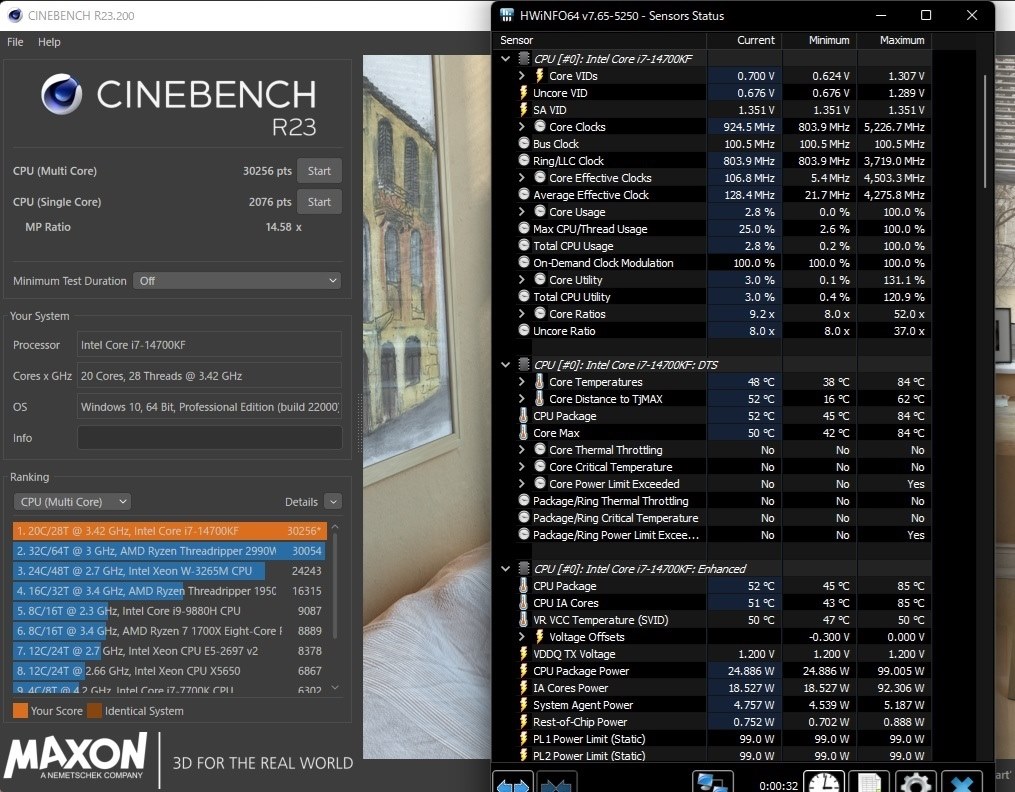
Task: Click the Average Effective Clock row
Action: coord(713,194)
